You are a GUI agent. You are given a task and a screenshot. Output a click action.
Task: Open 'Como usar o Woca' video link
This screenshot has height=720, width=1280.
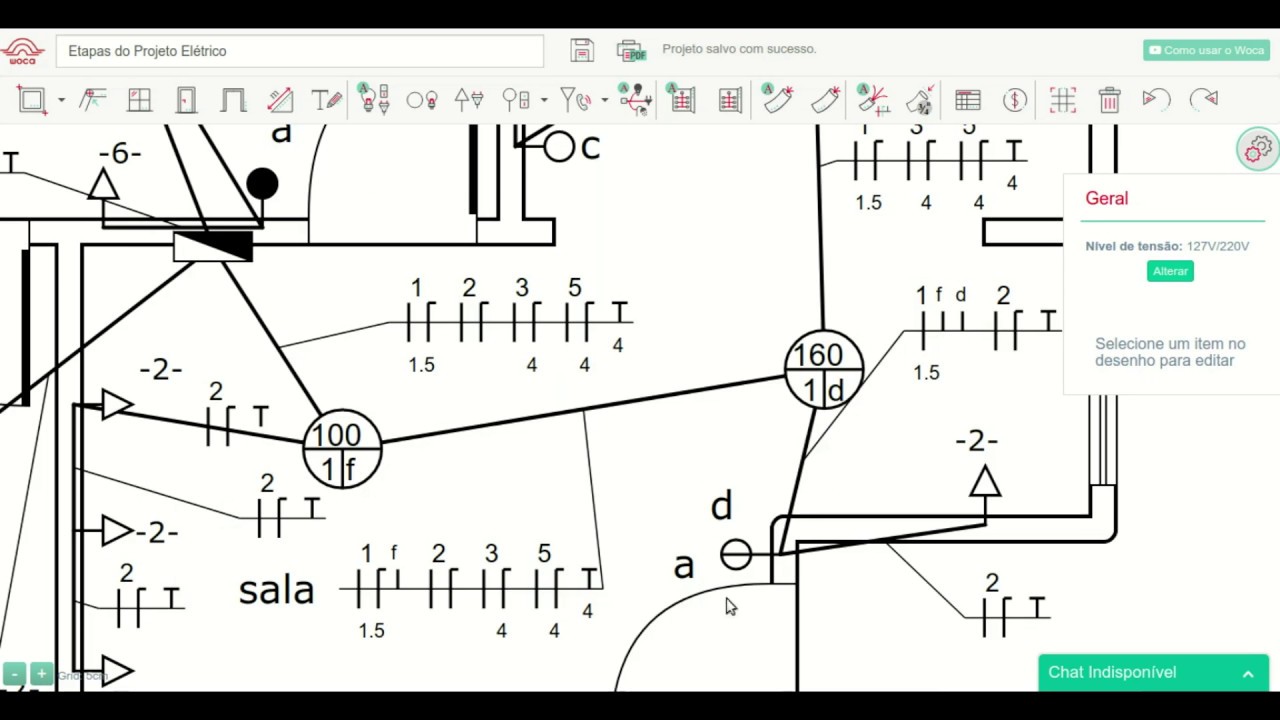tap(1206, 50)
